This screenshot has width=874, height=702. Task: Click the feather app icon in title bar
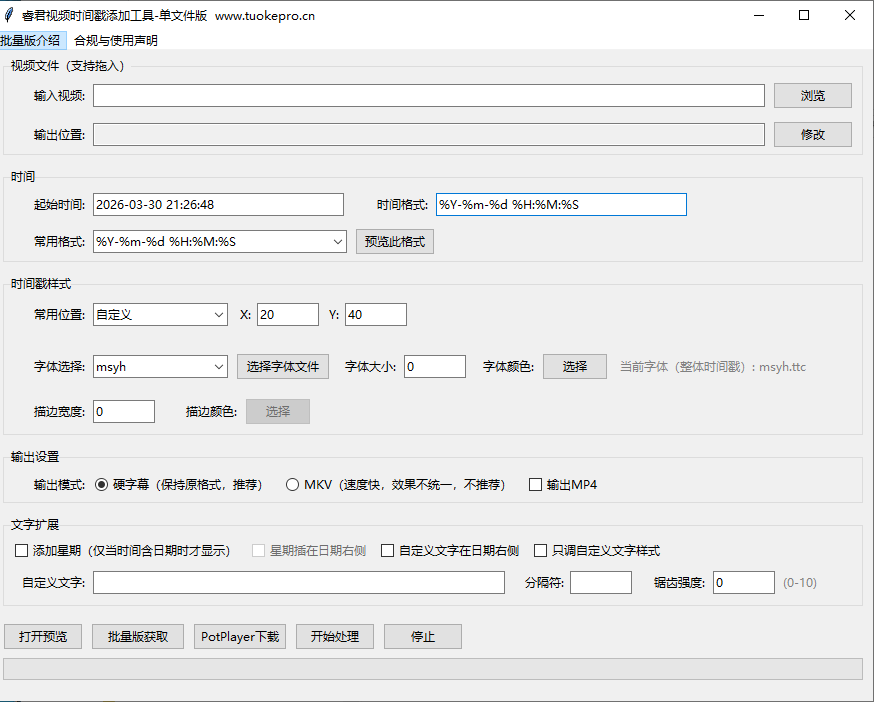pyautogui.click(x=10, y=16)
